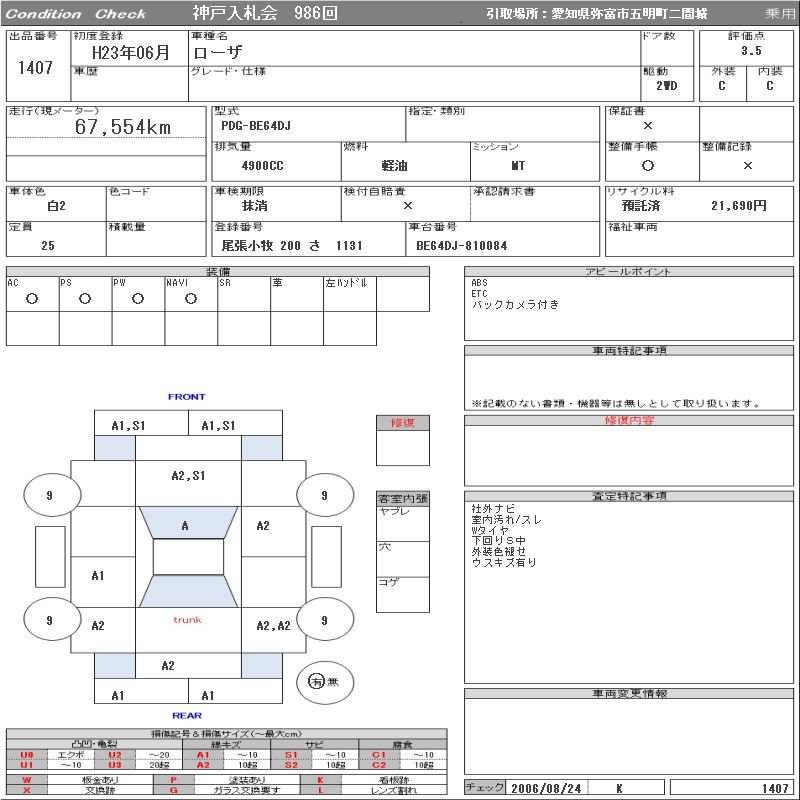Click the 燃料 field showing 軽油

click(394, 166)
